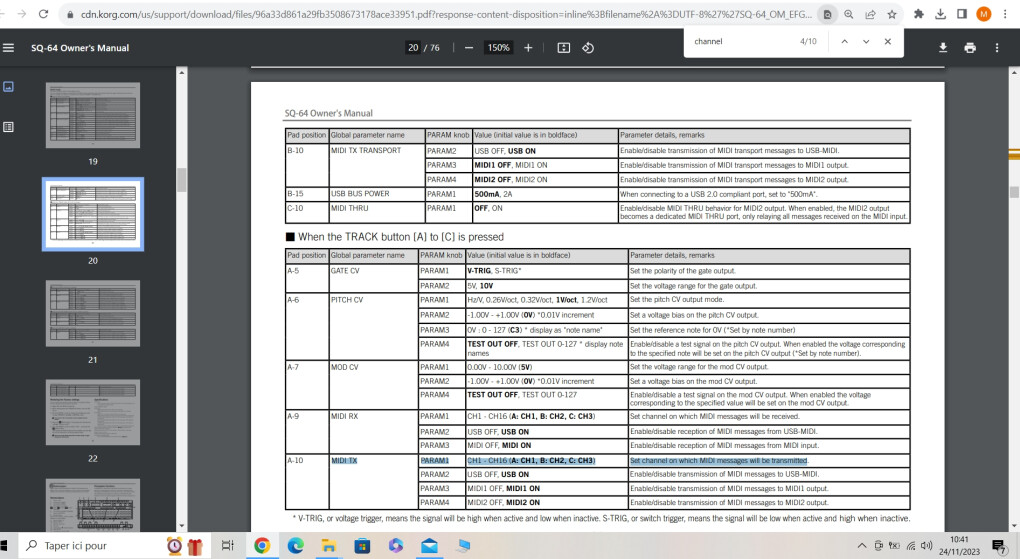Open the Chrome profile M avatar
Viewport: 1020px width, 559px height.
984,14
